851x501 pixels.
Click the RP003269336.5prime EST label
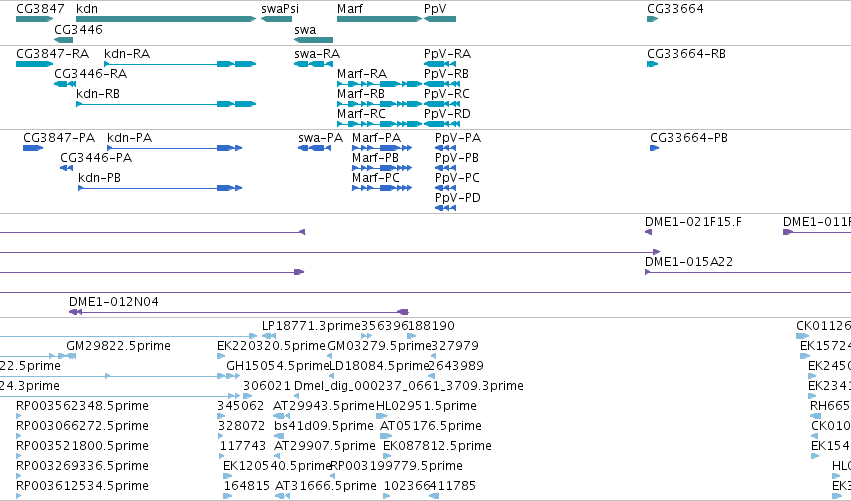click(x=82, y=466)
